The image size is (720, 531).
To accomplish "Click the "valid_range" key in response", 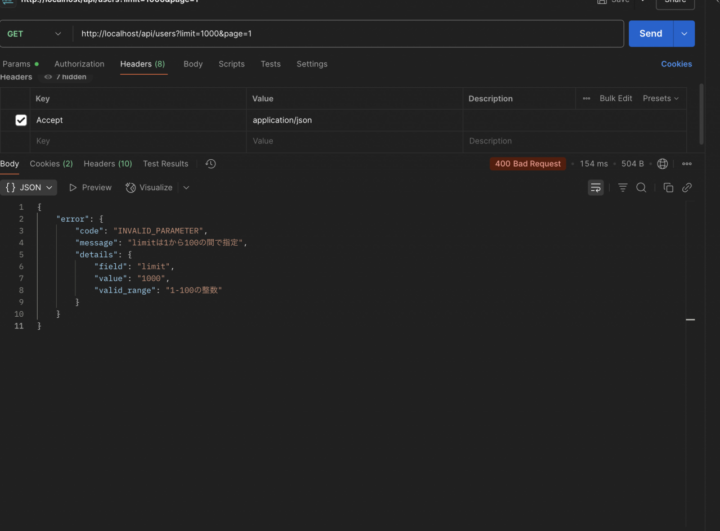I will (125, 290).
